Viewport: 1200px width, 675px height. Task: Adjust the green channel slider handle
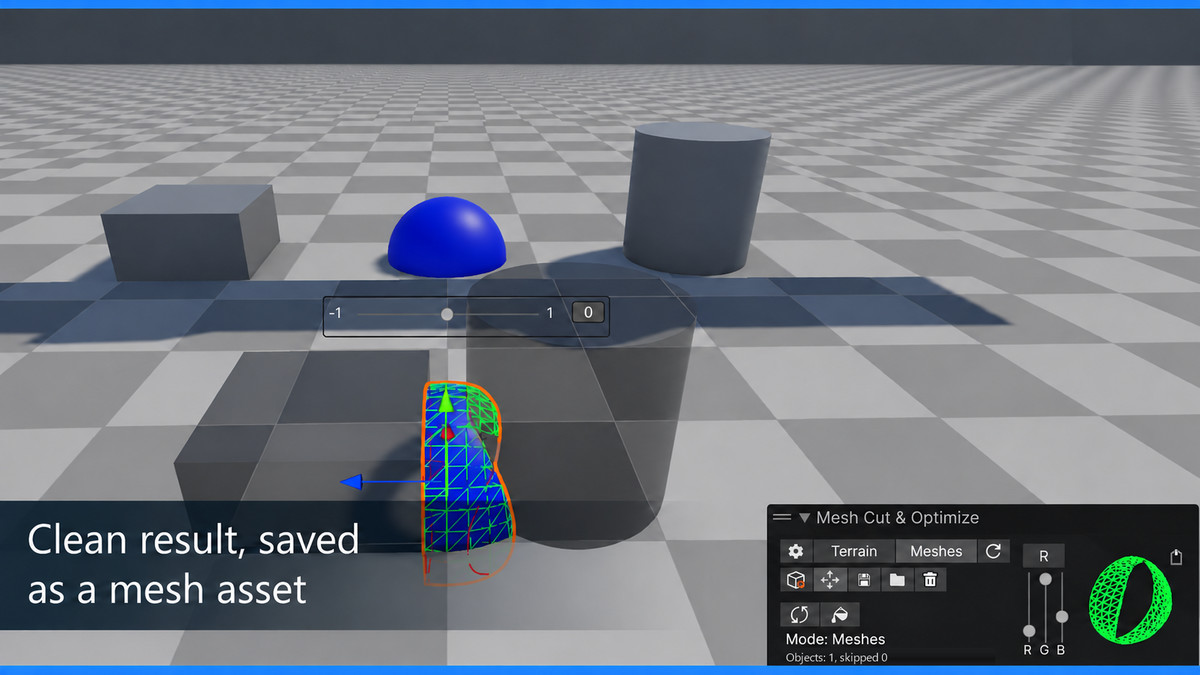click(x=1046, y=579)
